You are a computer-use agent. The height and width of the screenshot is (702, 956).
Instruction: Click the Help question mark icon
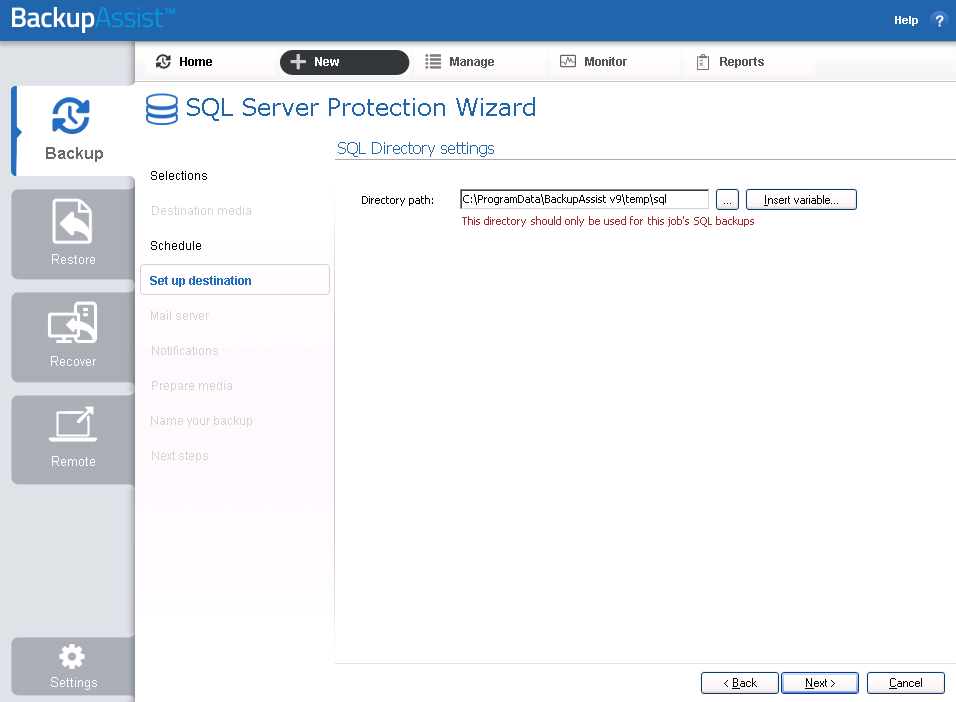pyautogui.click(x=939, y=20)
